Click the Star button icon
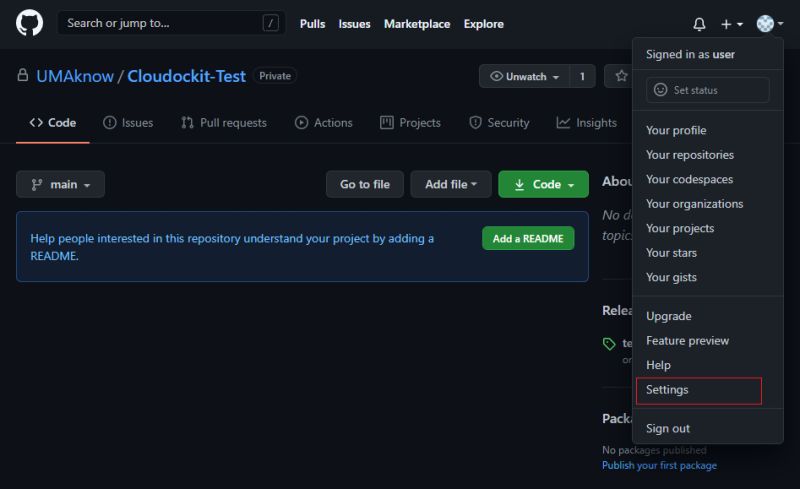 click(621, 76)
